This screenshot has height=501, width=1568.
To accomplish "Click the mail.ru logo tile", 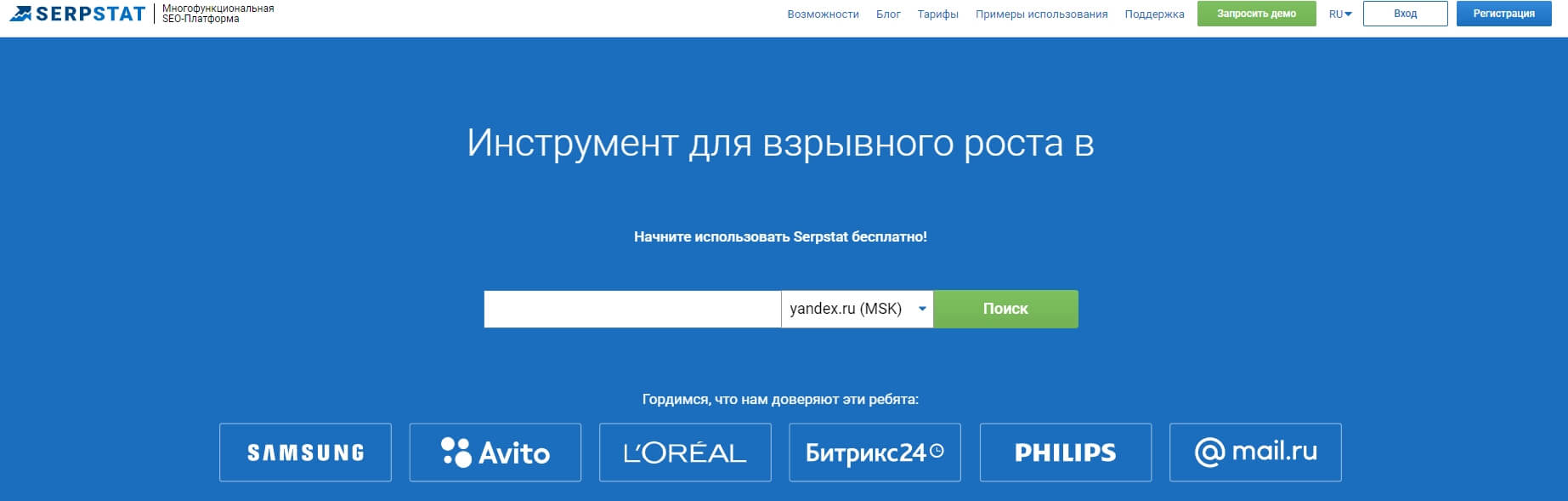I will tap(1255, 453).
